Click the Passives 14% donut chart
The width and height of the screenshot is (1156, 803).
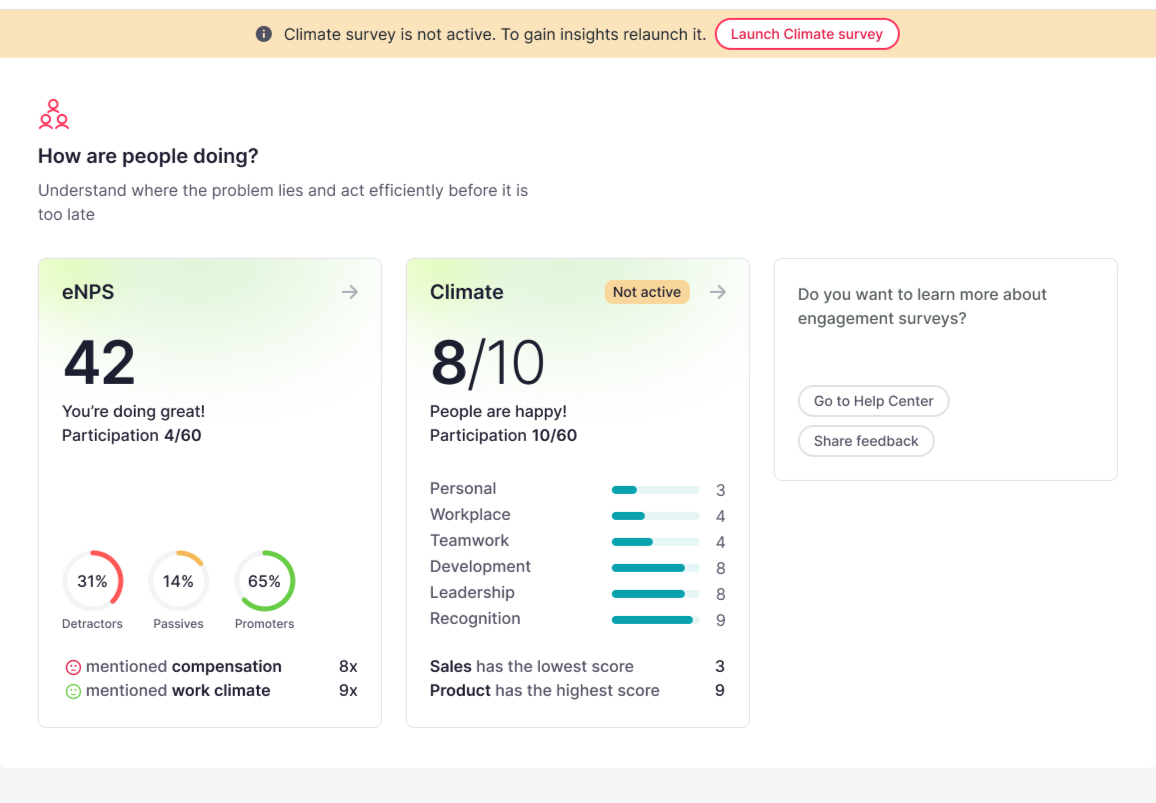pyautogui.click(x=178, y=580)
